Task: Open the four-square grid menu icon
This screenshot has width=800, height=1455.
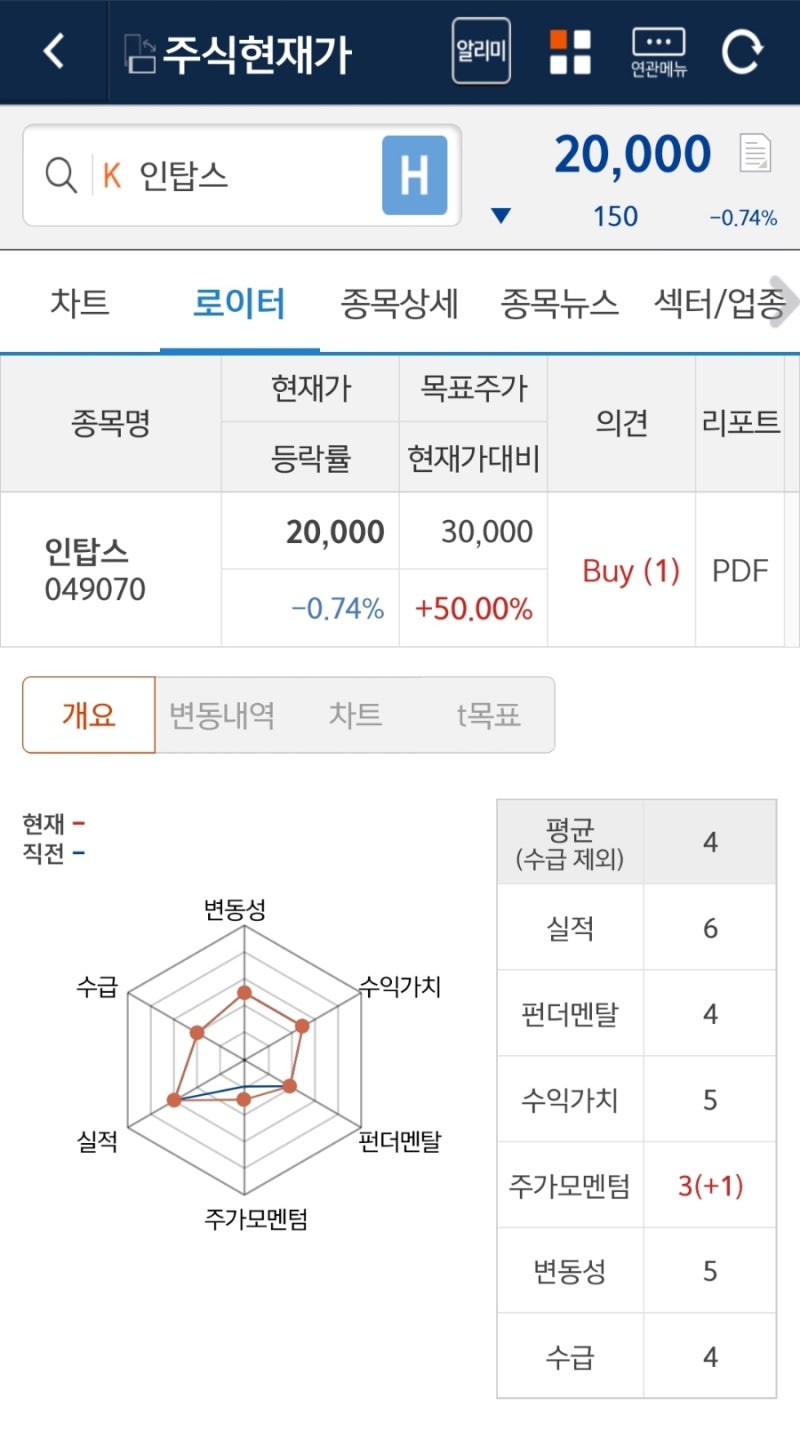Action: pos(570,52)
